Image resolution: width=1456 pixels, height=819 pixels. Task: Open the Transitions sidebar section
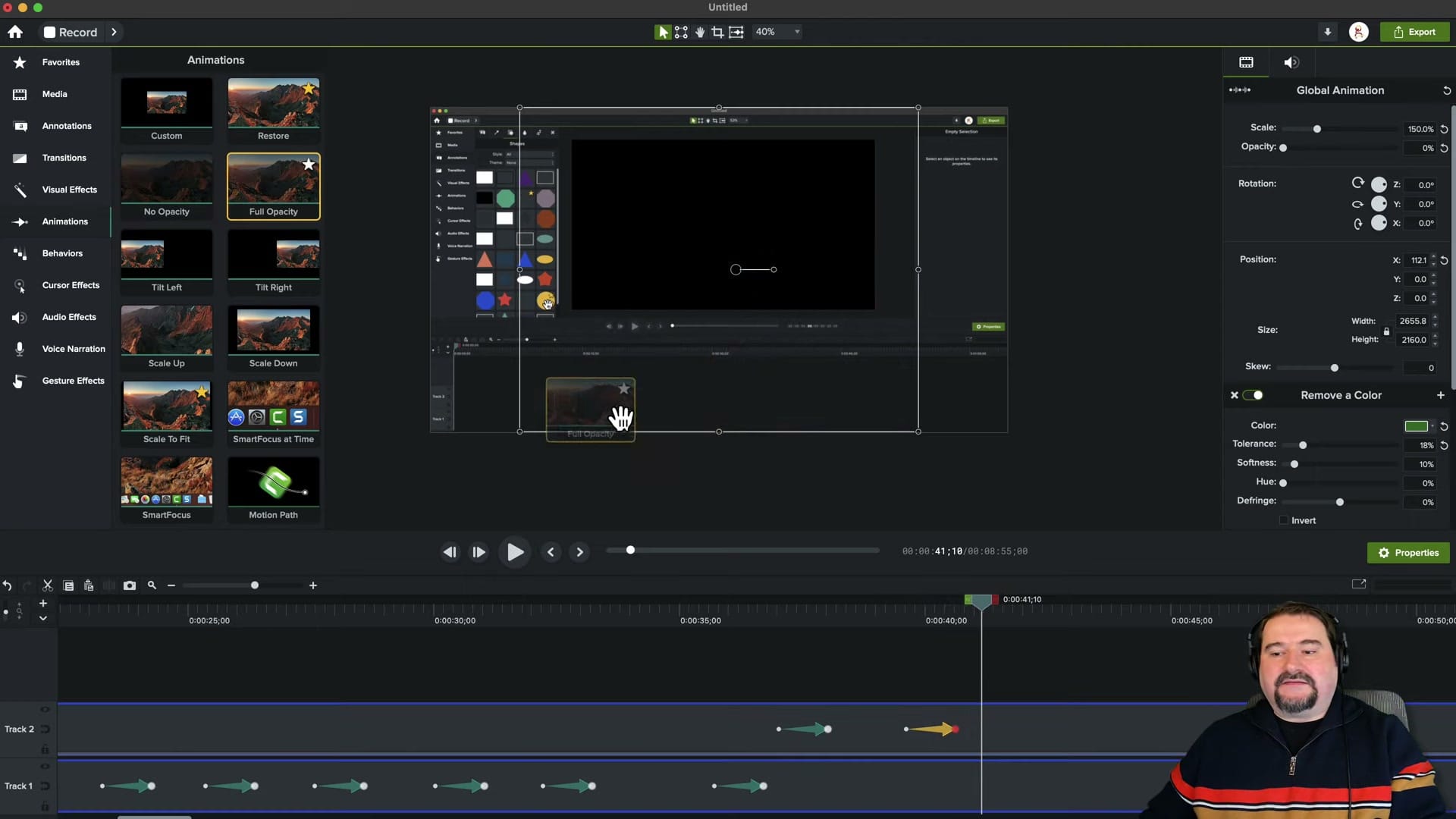(x=64, y=158)
